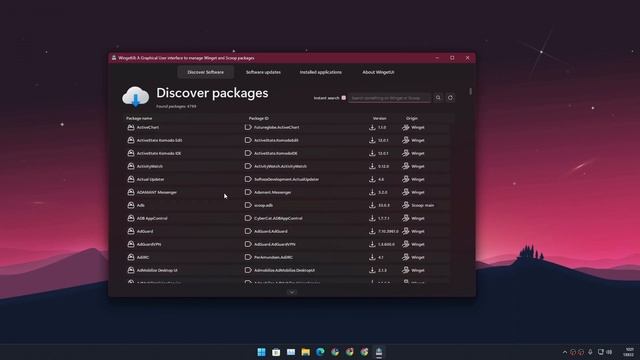This screenshot has width=640, height=360.
Task: Select the ActiveState Komodo Edit package name
Action: (x=159, y=140)
